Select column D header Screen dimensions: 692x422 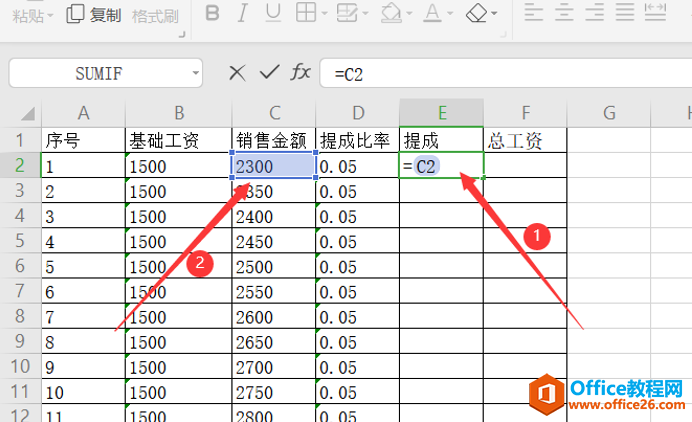point(358,113)
